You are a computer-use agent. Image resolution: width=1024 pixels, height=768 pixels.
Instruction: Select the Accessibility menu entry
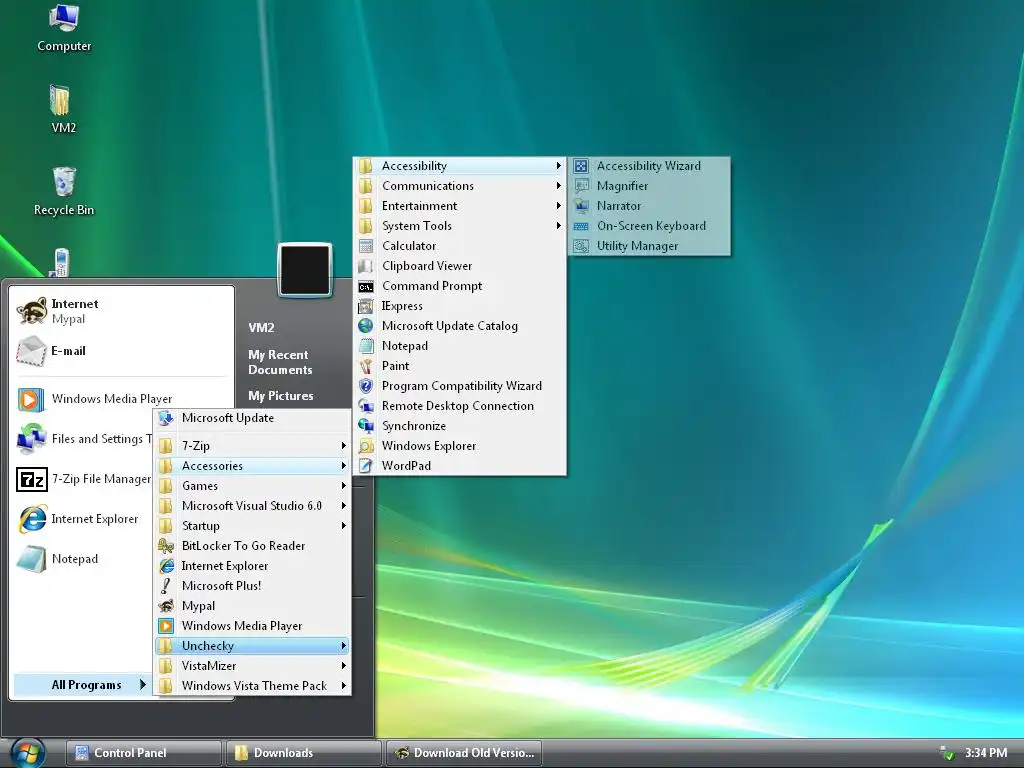click(460, 166)
